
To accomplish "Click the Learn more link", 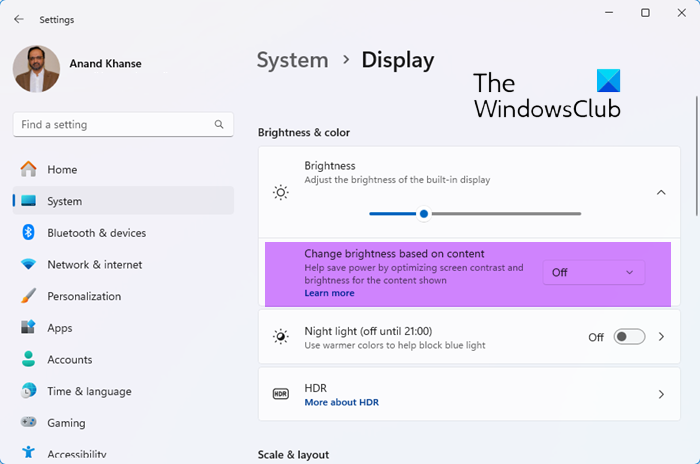I will pos(329,293).
